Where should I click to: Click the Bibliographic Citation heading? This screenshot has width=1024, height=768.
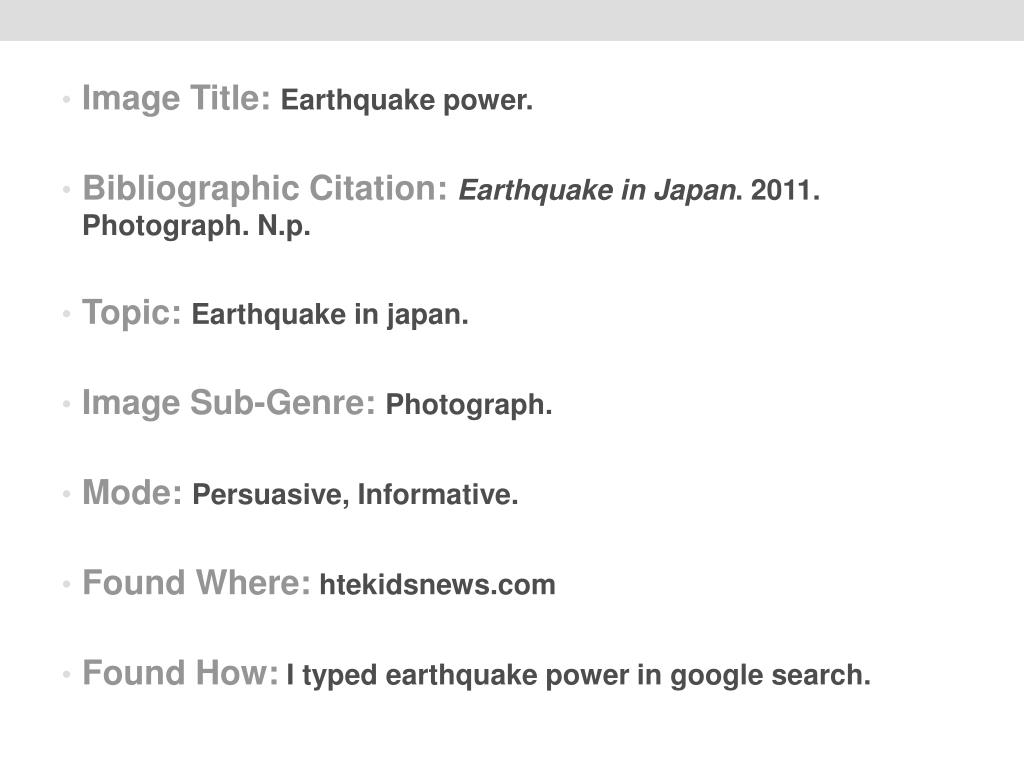click(265, 189)
